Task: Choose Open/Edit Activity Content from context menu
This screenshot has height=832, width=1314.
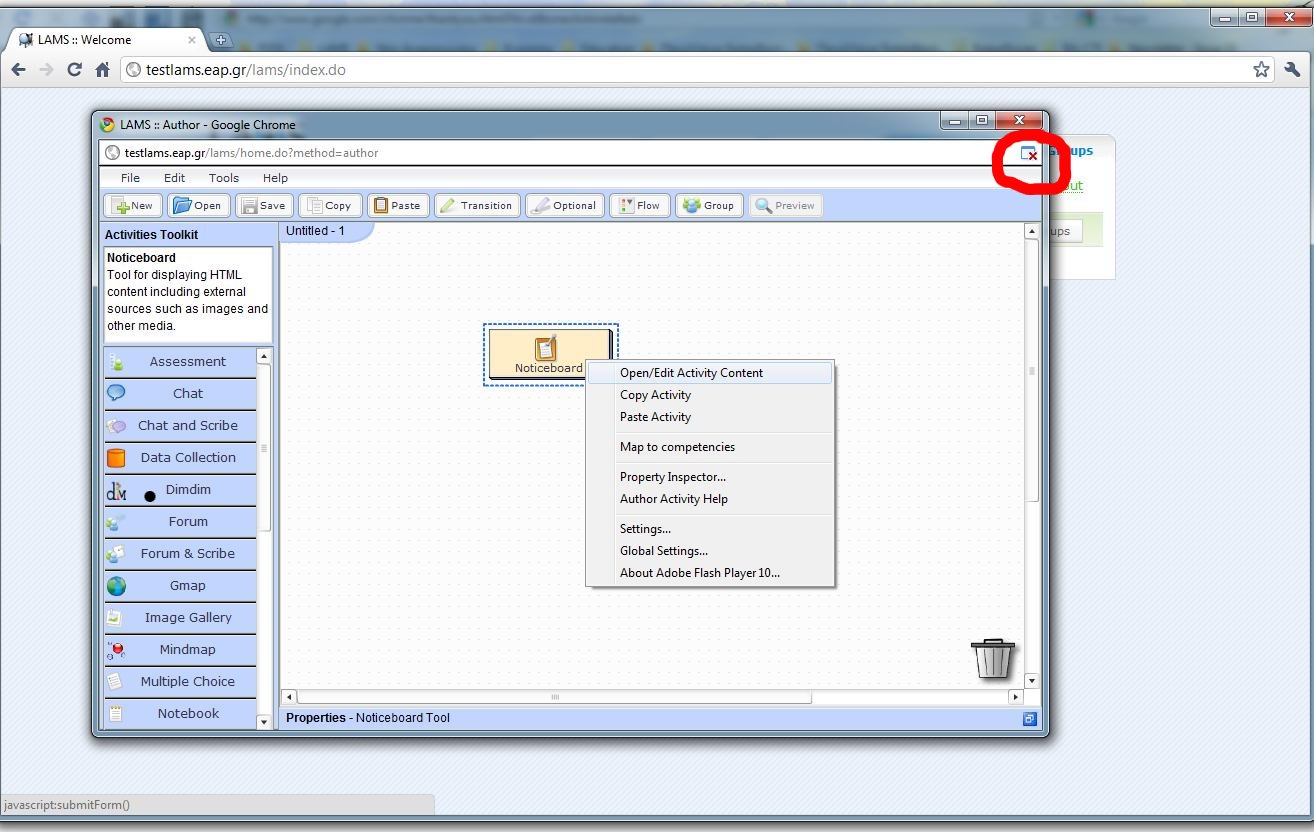Action: click(x=691, y=373)
